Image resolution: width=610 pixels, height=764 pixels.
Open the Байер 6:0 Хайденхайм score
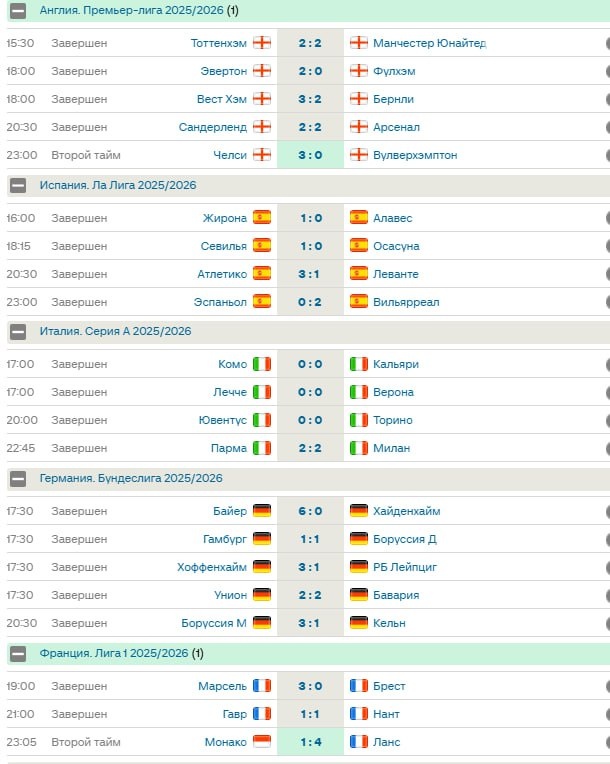[x=310, y=511]
